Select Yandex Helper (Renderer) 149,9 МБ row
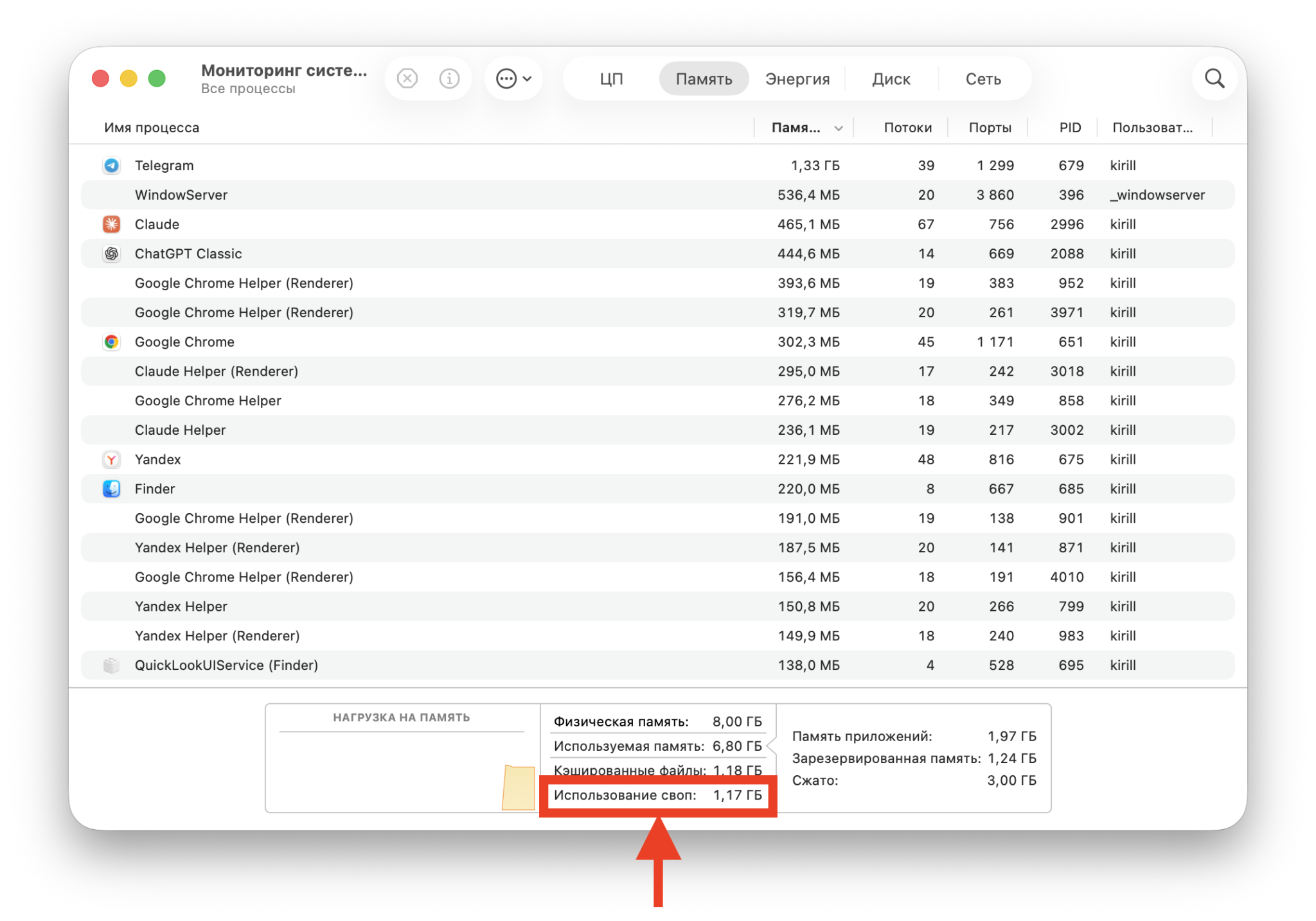 pos(657,636)
